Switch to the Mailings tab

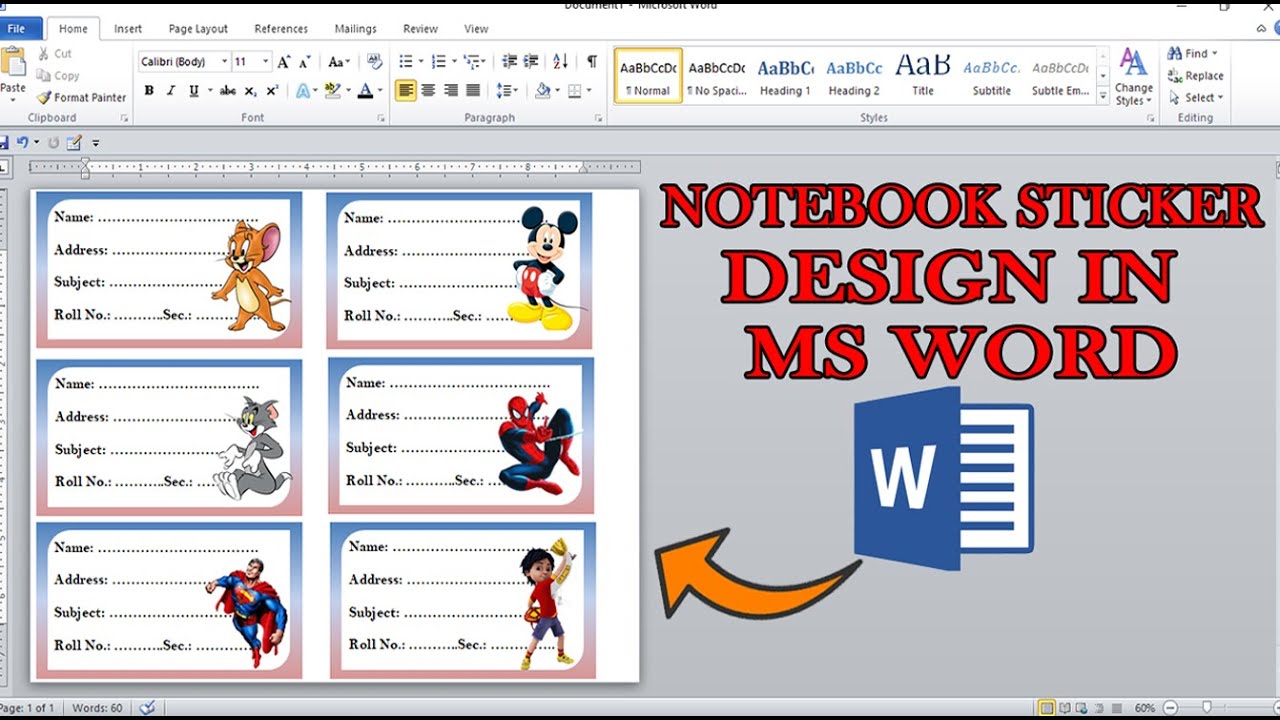pos(356,29)
